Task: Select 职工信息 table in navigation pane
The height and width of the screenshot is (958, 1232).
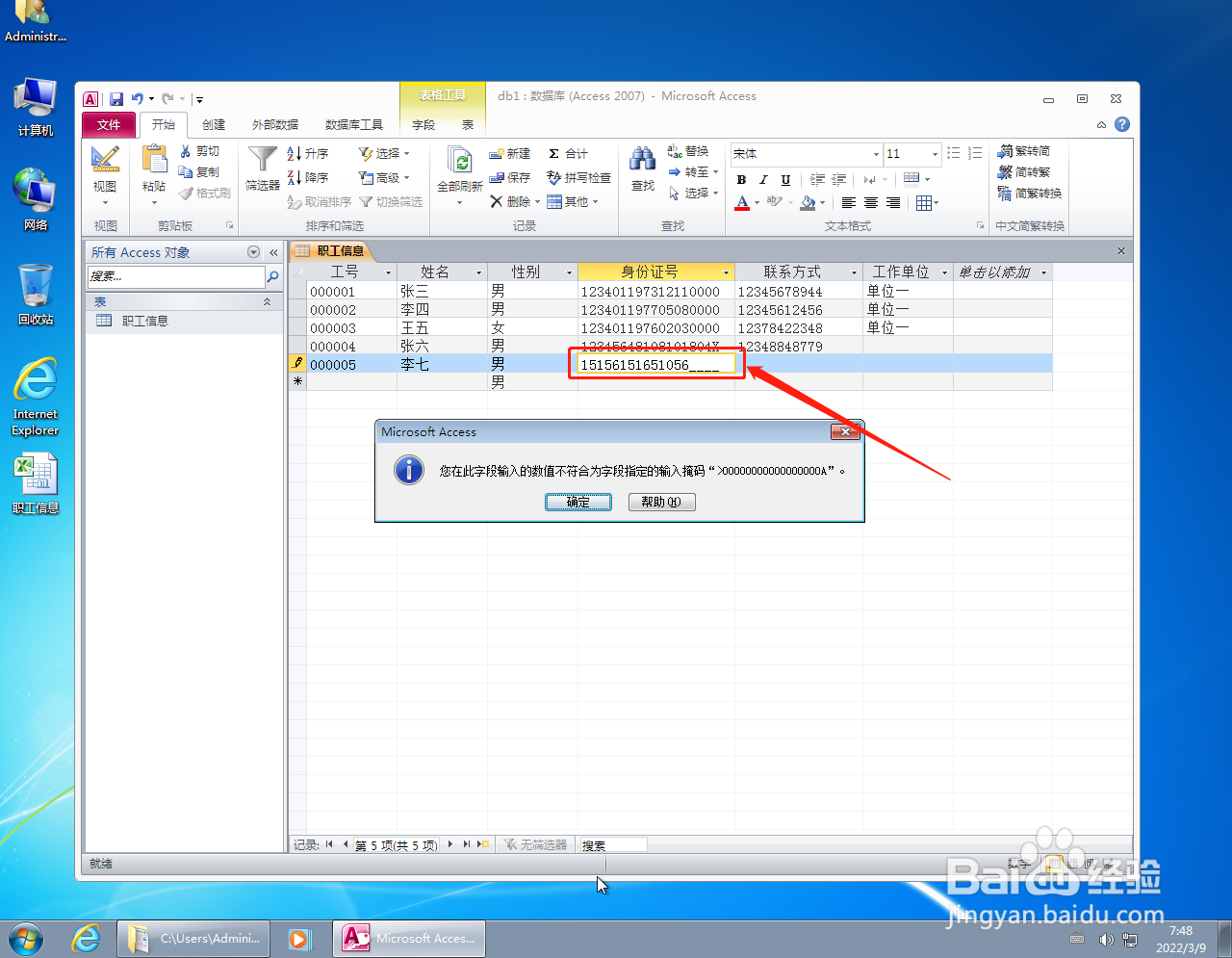Action: [x=185, y=321]
